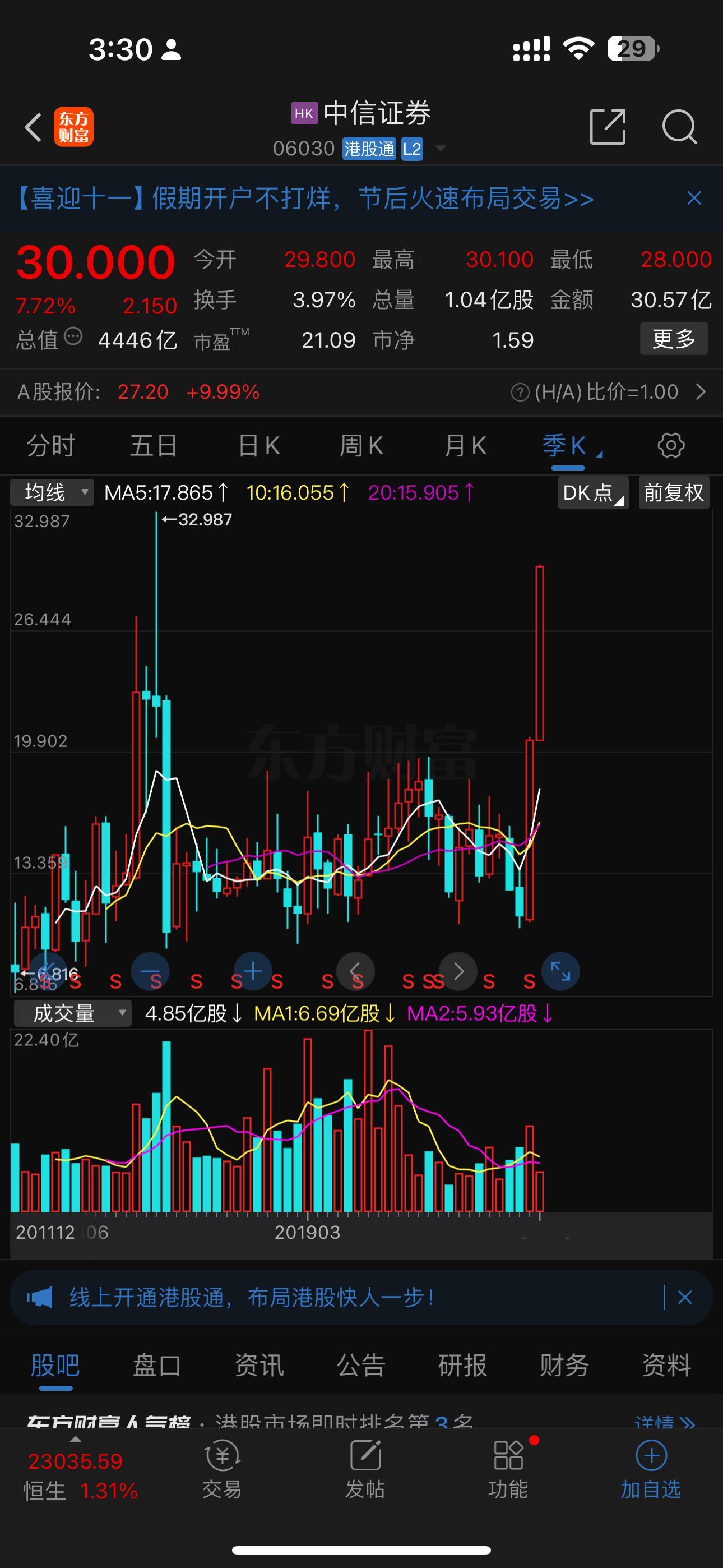
Task: Tap the magenta MA 20:15.905 value
Action: [421, 492]
